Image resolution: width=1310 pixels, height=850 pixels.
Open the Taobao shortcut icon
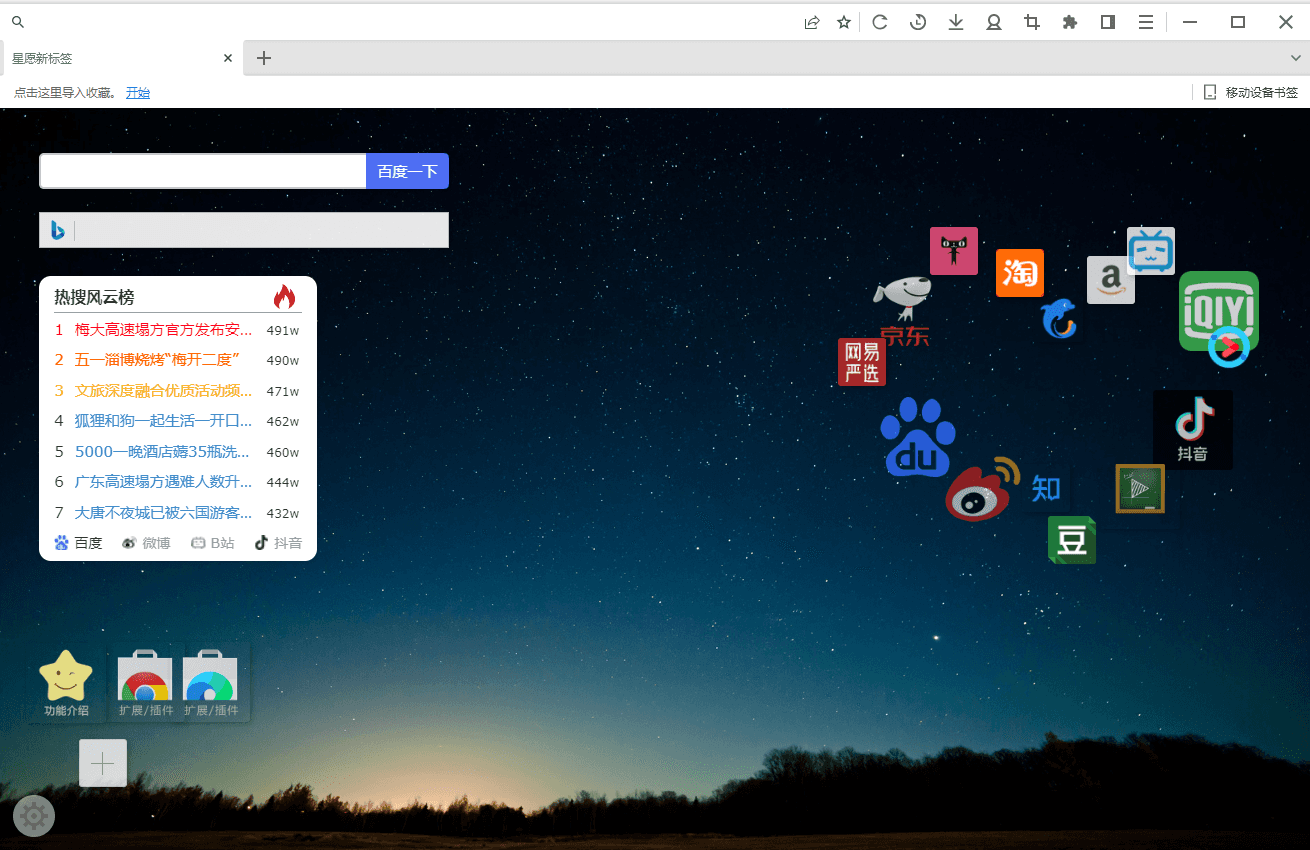coord(1019,273)
